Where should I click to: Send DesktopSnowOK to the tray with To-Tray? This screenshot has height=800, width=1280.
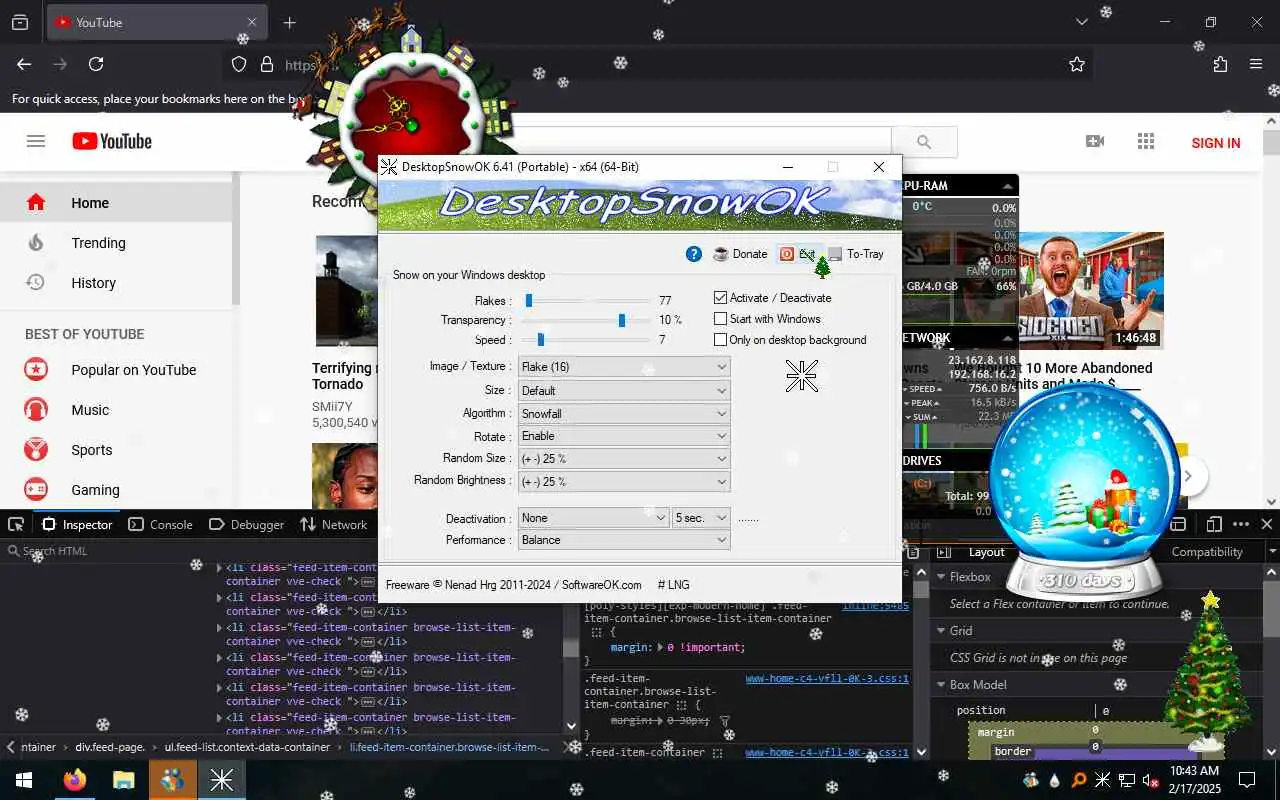(x=855, y=254)
